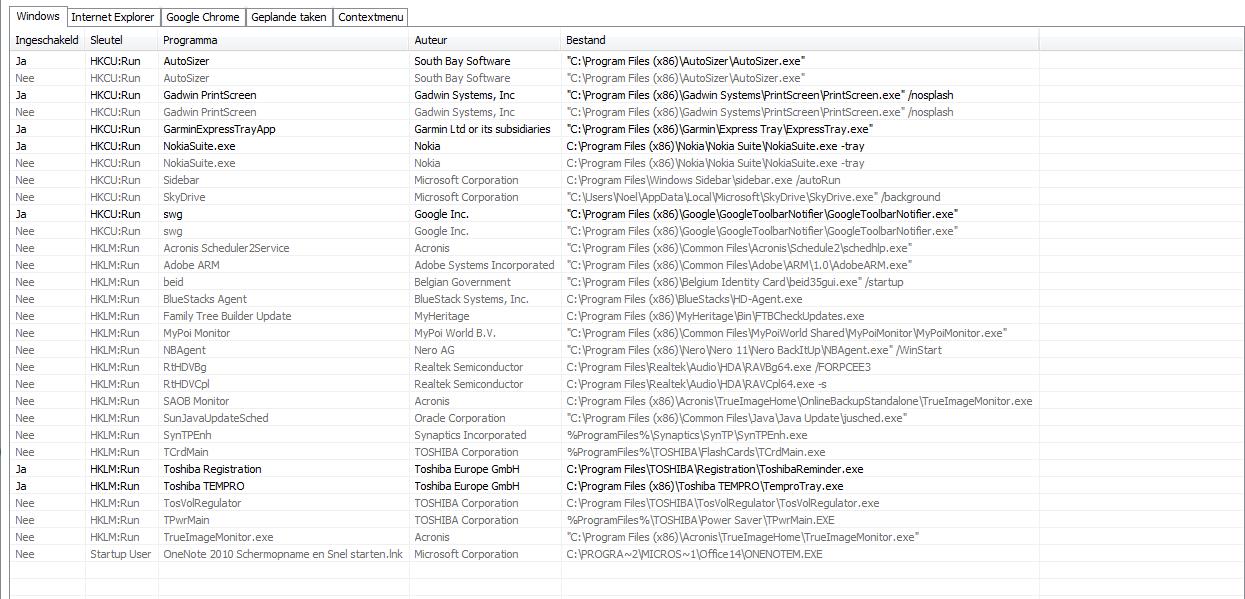Screen dimensions: 1245x599
Task: Choose the BlueStacks Agent entry
Action: click(205, 299)
